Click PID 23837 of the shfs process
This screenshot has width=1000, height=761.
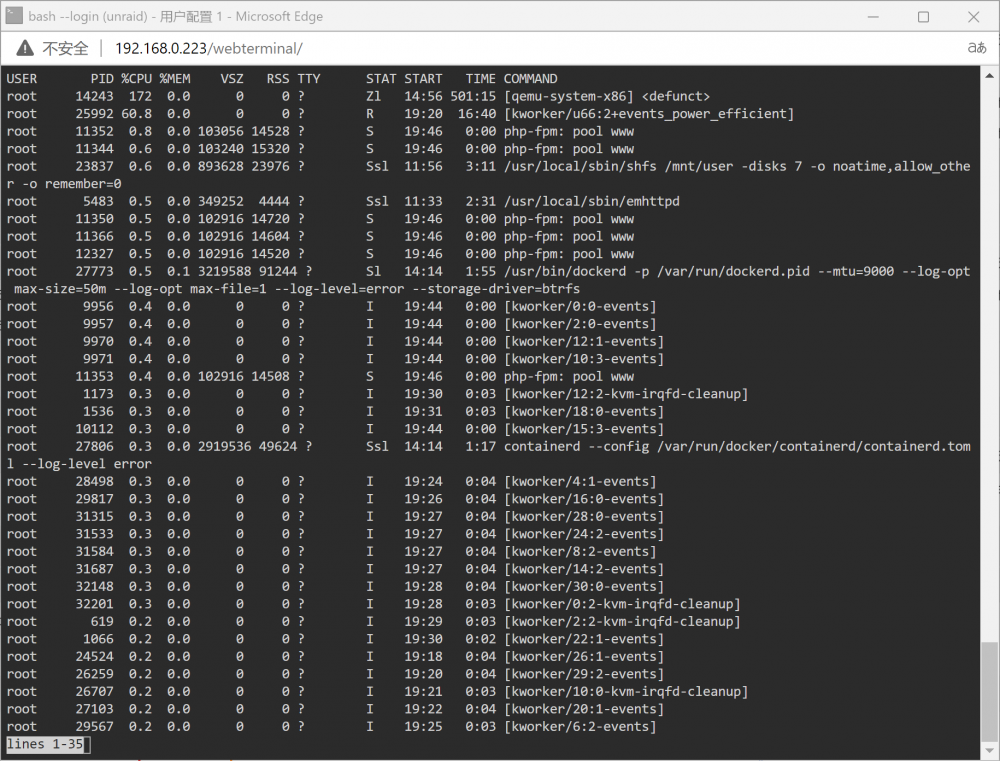coord(94,166)
